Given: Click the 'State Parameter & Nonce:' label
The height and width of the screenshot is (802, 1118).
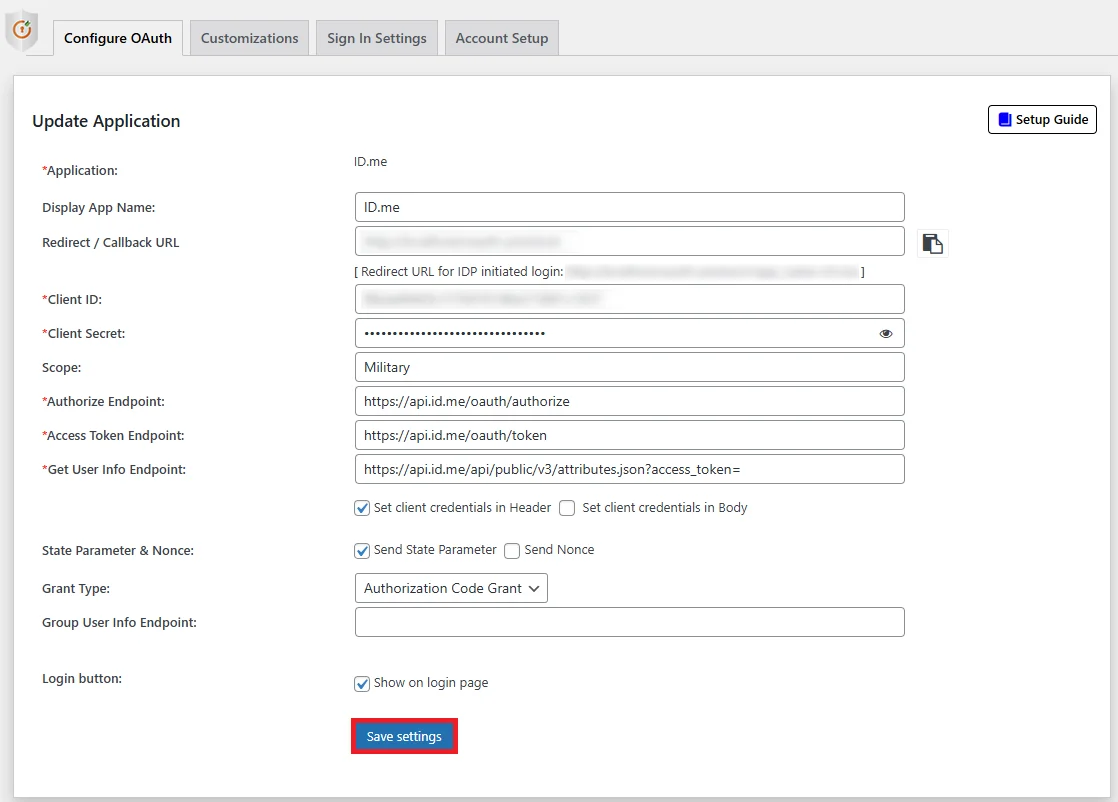Looking at the screenshot, I should (x=118, y=550).
